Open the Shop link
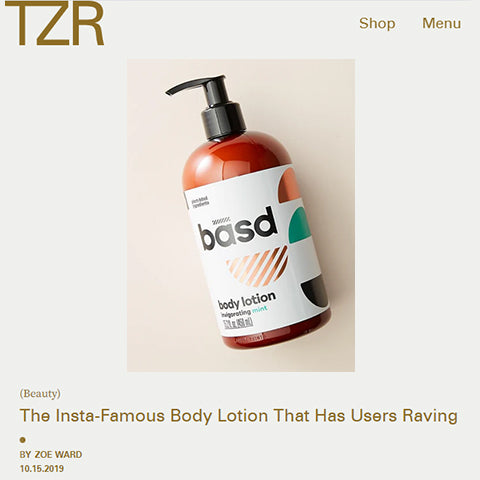Viewport: 480px width, 480px height. [377, 23]
